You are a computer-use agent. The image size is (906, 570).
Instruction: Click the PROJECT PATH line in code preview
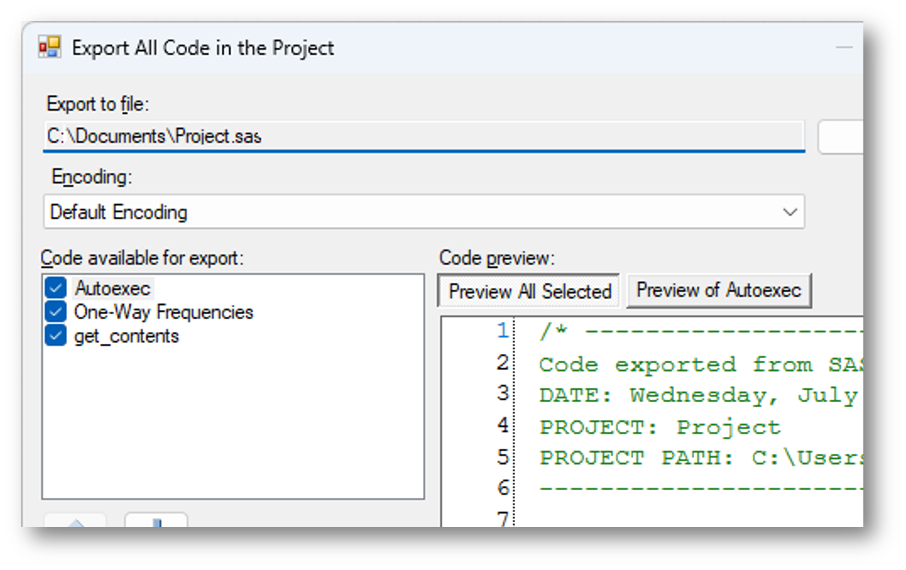[x=700, y=458]
